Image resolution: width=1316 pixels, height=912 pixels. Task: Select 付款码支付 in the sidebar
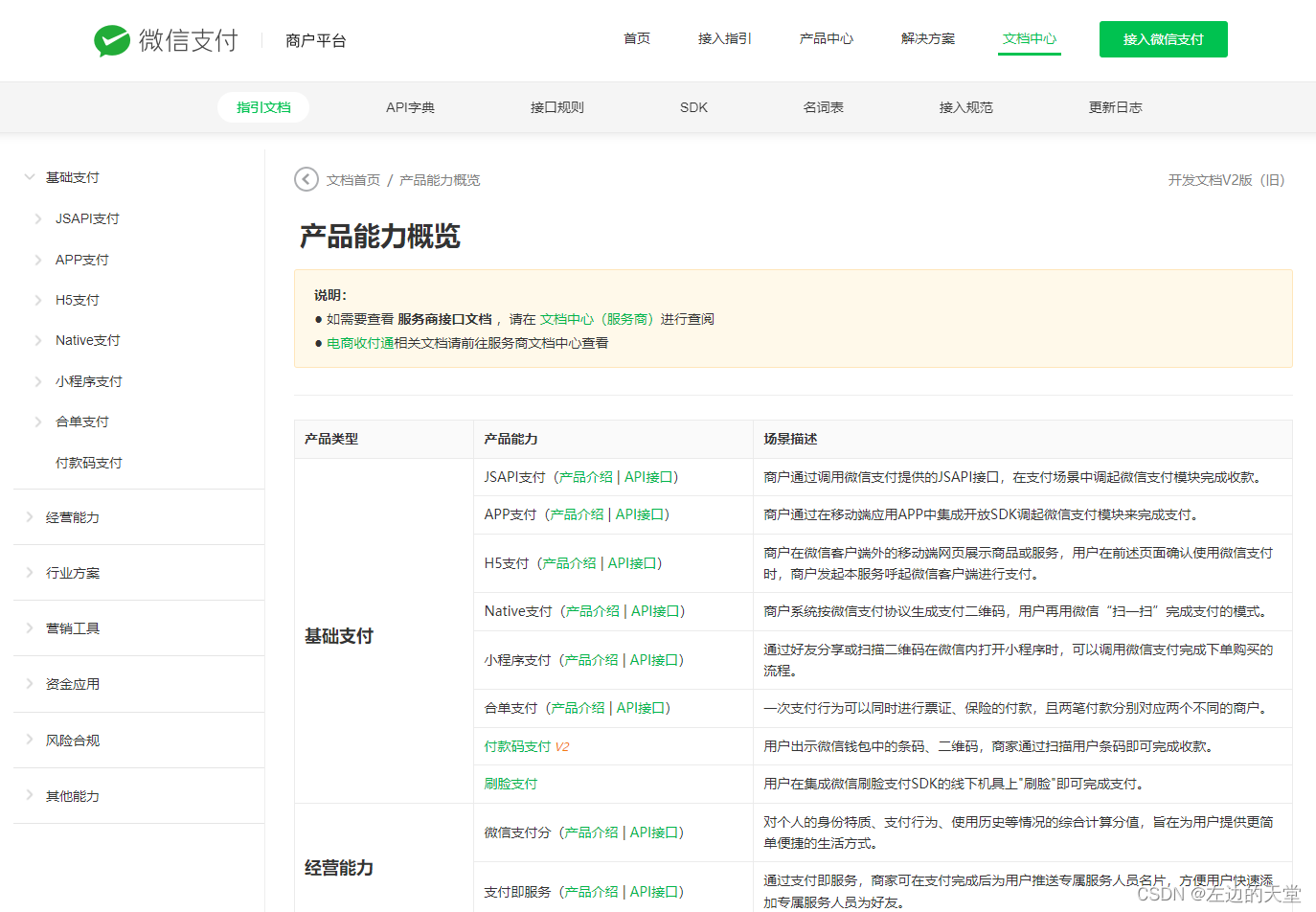pyautogui.click(x=90, y=463)
